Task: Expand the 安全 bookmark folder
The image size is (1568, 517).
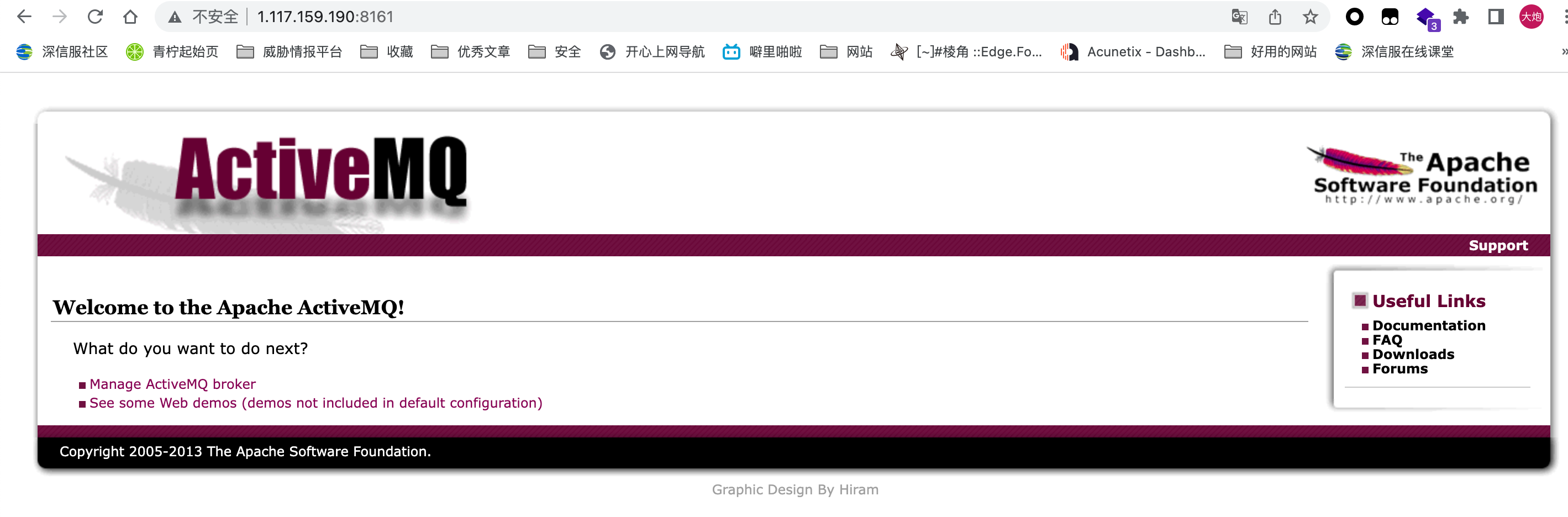Action: pos(555,52)
